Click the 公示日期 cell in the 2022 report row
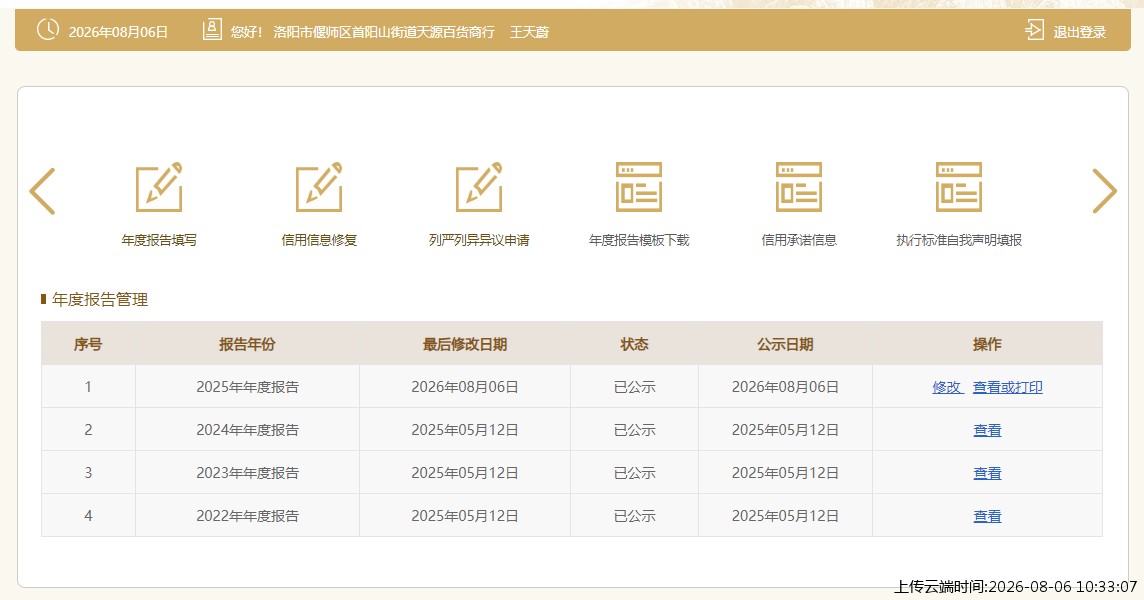Viewport: 1144px width, 600px height. (785, 516)
